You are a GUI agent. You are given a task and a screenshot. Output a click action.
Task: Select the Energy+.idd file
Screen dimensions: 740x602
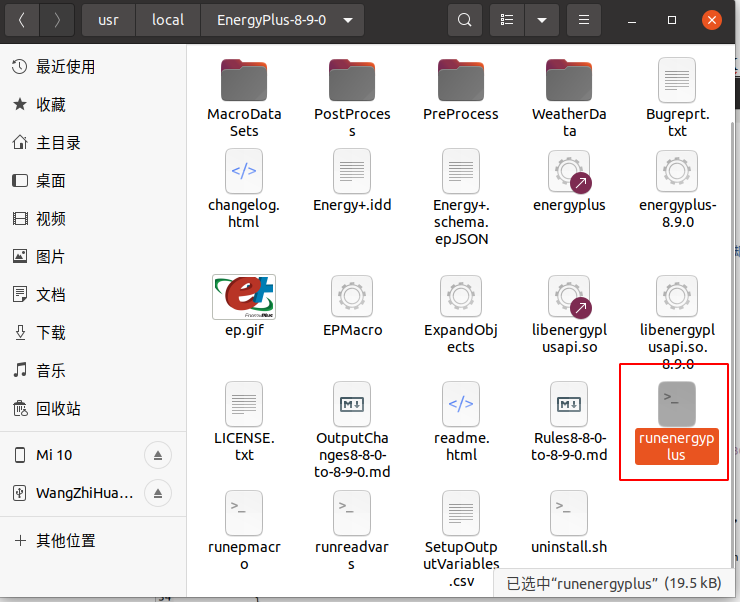[x=352, y=181]
